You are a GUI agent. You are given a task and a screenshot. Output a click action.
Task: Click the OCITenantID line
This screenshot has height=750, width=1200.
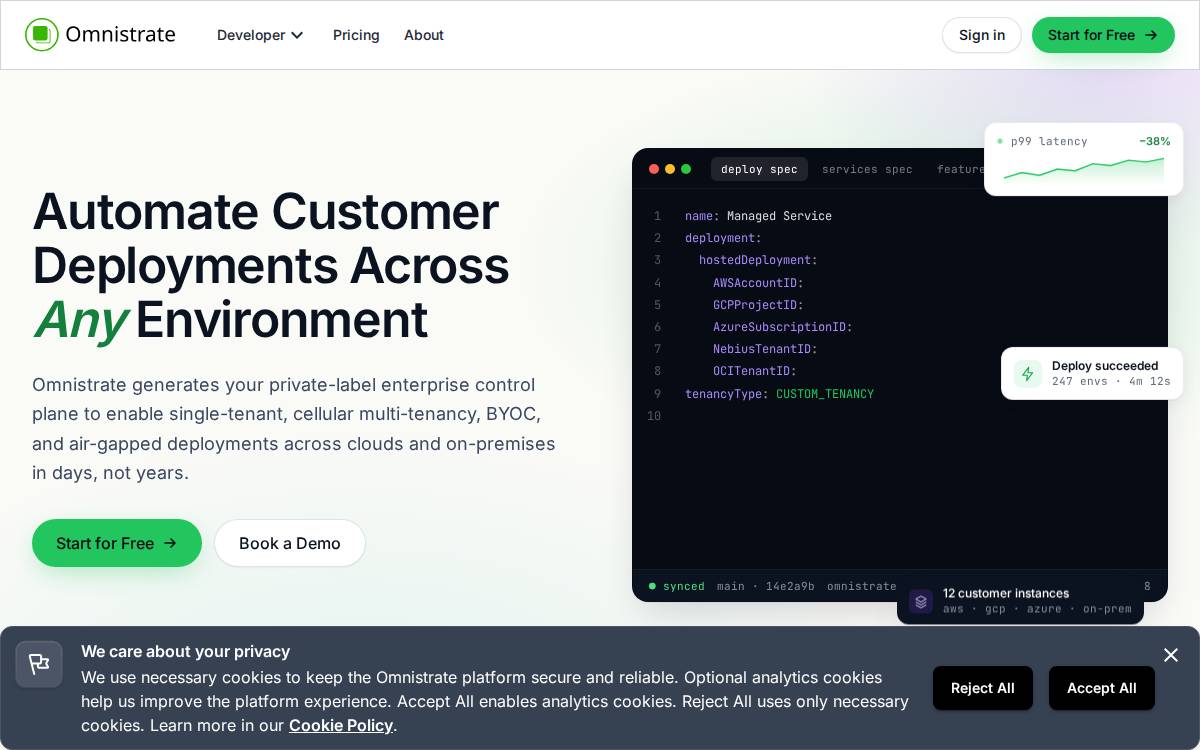pos(755,371)
